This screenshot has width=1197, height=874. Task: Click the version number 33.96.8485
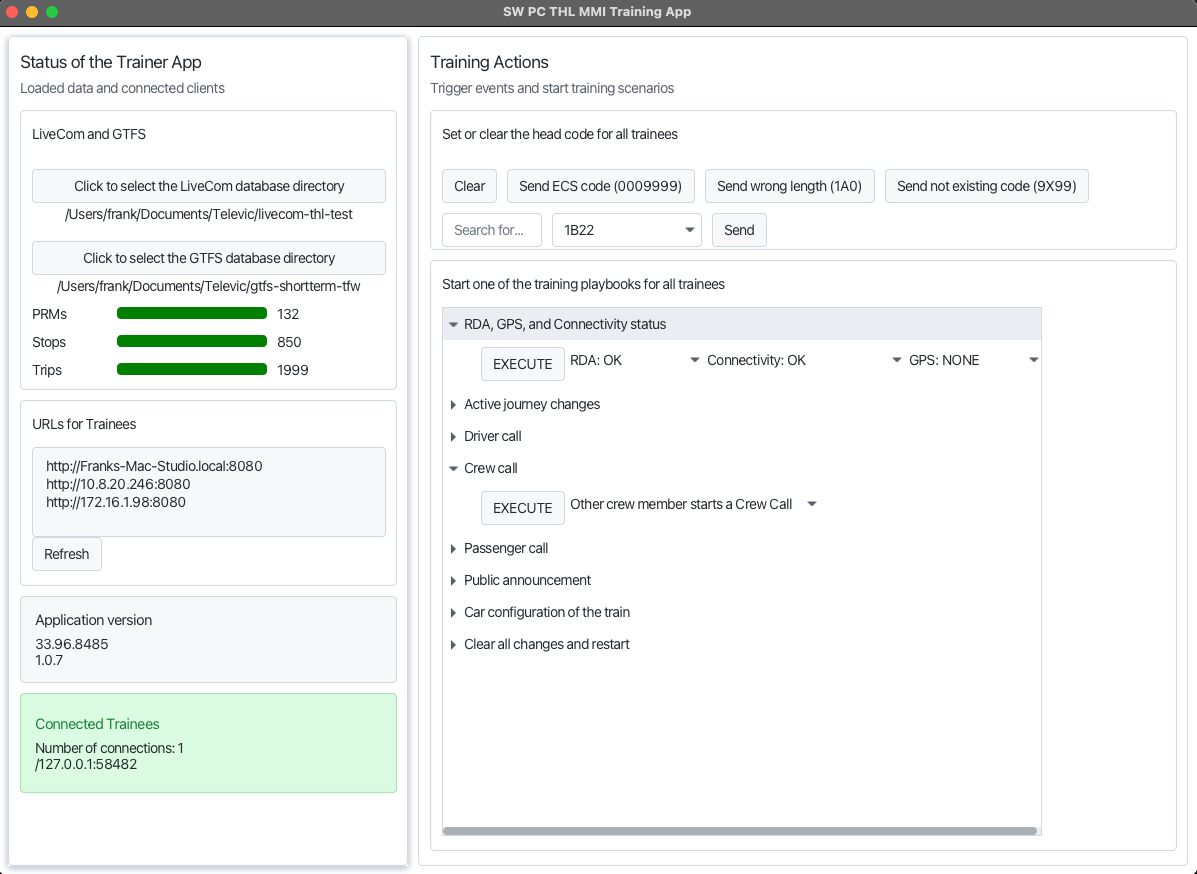[x=72, y=644]
